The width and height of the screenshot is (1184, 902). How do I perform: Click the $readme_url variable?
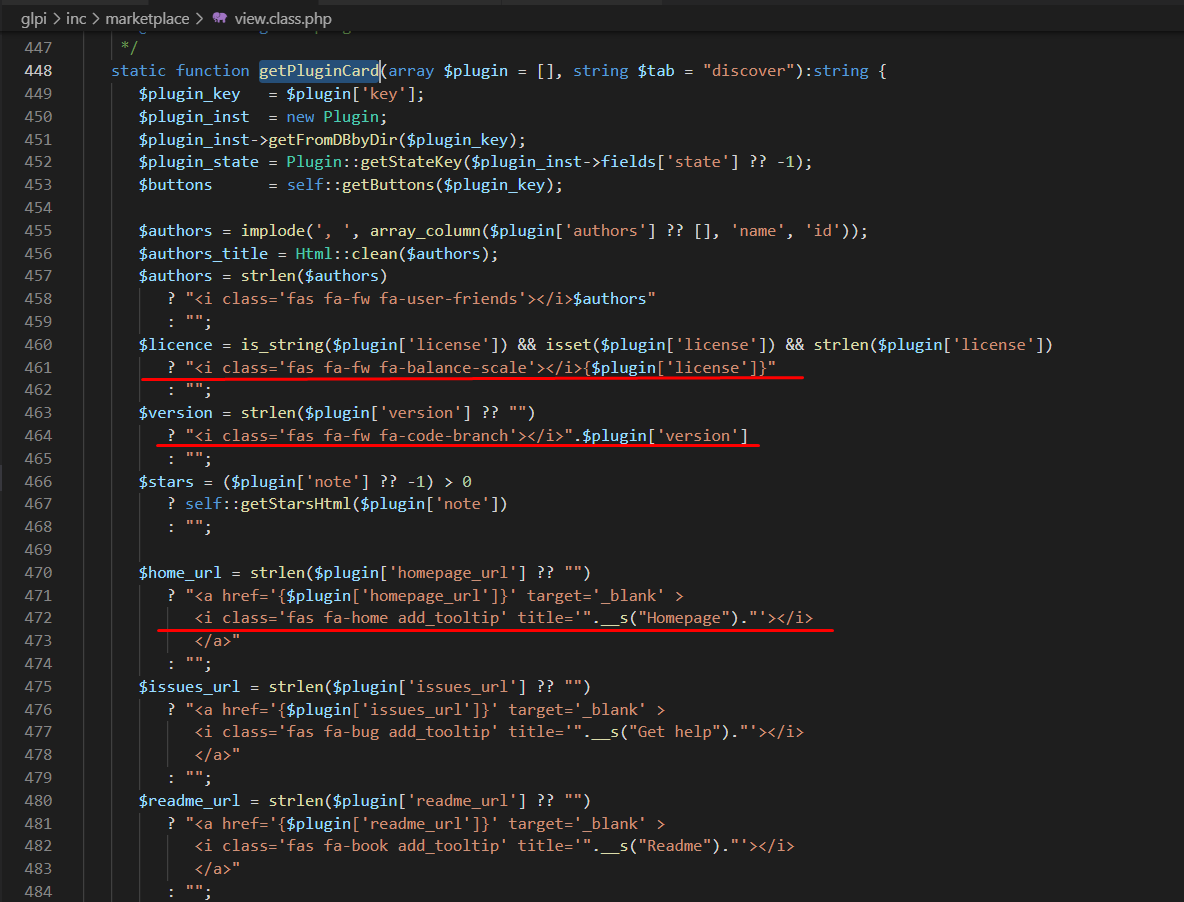coord(189,801)
